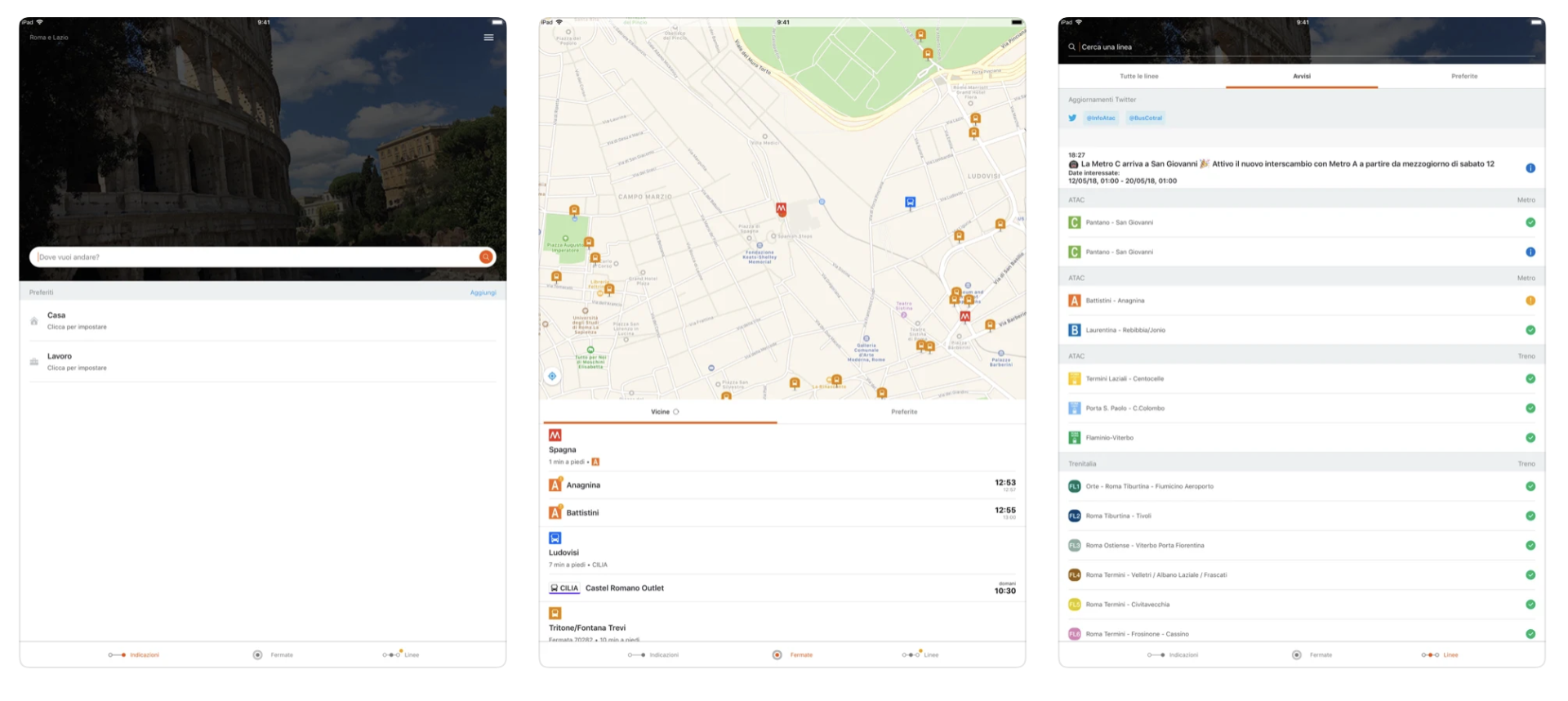Open Linee tab in the lines screen
1568x701 pixels.
(x=1440, y=655)
